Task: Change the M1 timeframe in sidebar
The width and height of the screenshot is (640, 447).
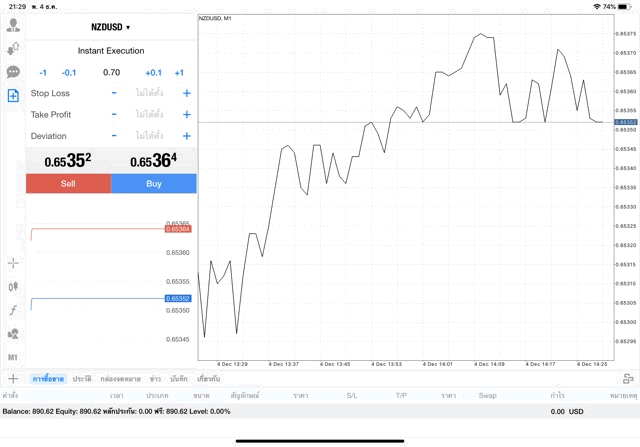Action: [x=13, y=358]
